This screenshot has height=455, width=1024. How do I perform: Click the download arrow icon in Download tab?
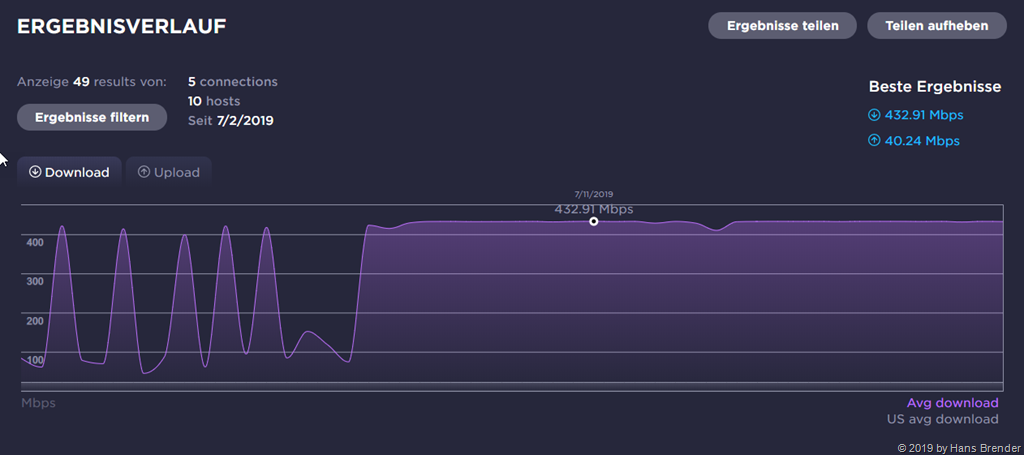coord(35,172)
